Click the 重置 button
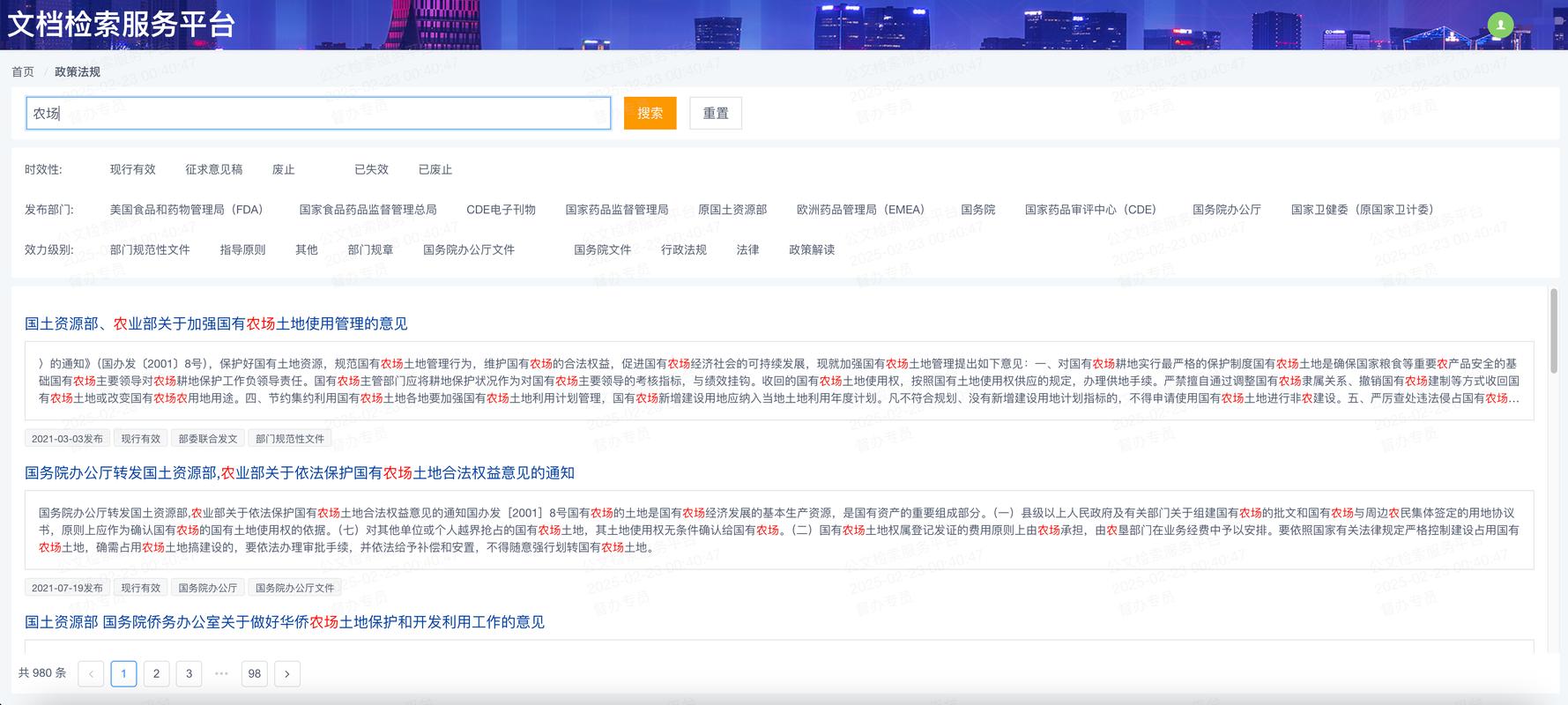The height and width of the screenshot is (705, 1568). (716, 113)
